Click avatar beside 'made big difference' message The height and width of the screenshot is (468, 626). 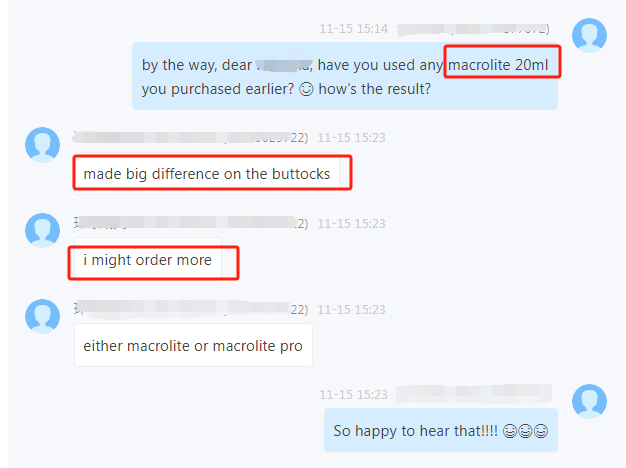(42, 145)
